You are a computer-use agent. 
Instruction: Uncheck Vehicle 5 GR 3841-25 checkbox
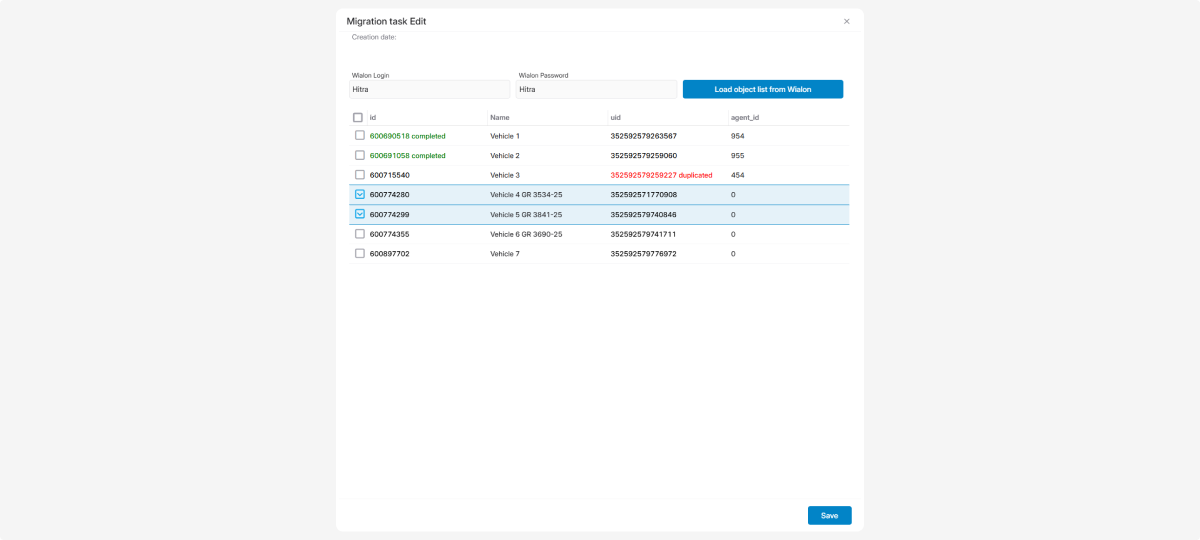pos(360,214)
